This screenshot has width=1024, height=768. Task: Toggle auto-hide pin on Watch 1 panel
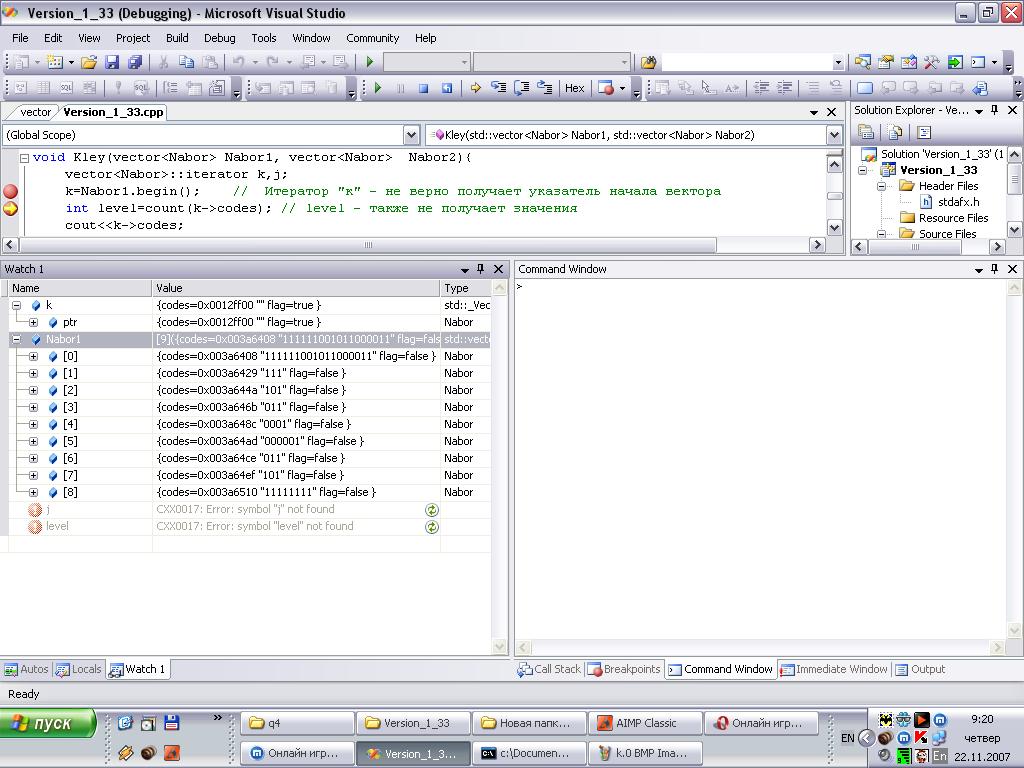coord(481,269)
